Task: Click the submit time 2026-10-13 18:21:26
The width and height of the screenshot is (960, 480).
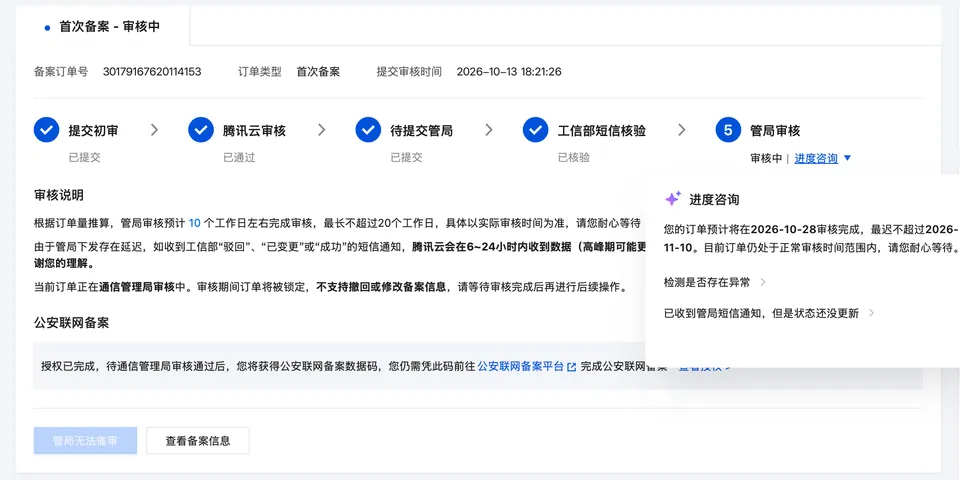Action: (509, 72)
